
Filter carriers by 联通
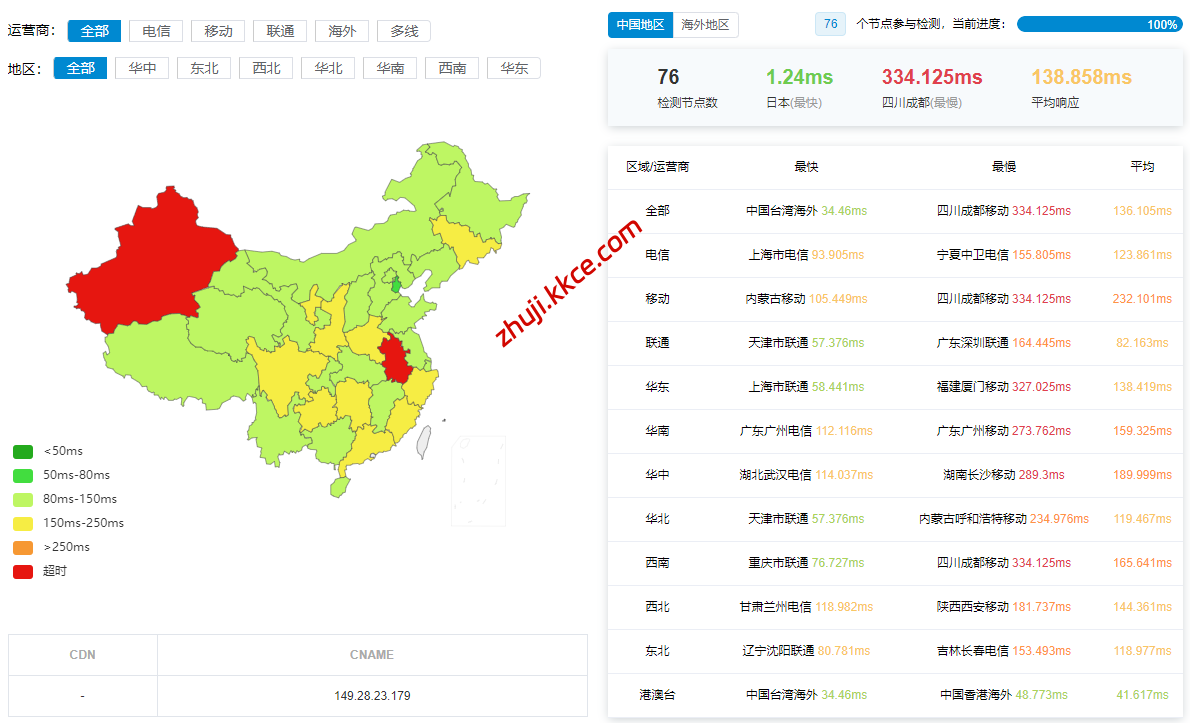(280, 31)
